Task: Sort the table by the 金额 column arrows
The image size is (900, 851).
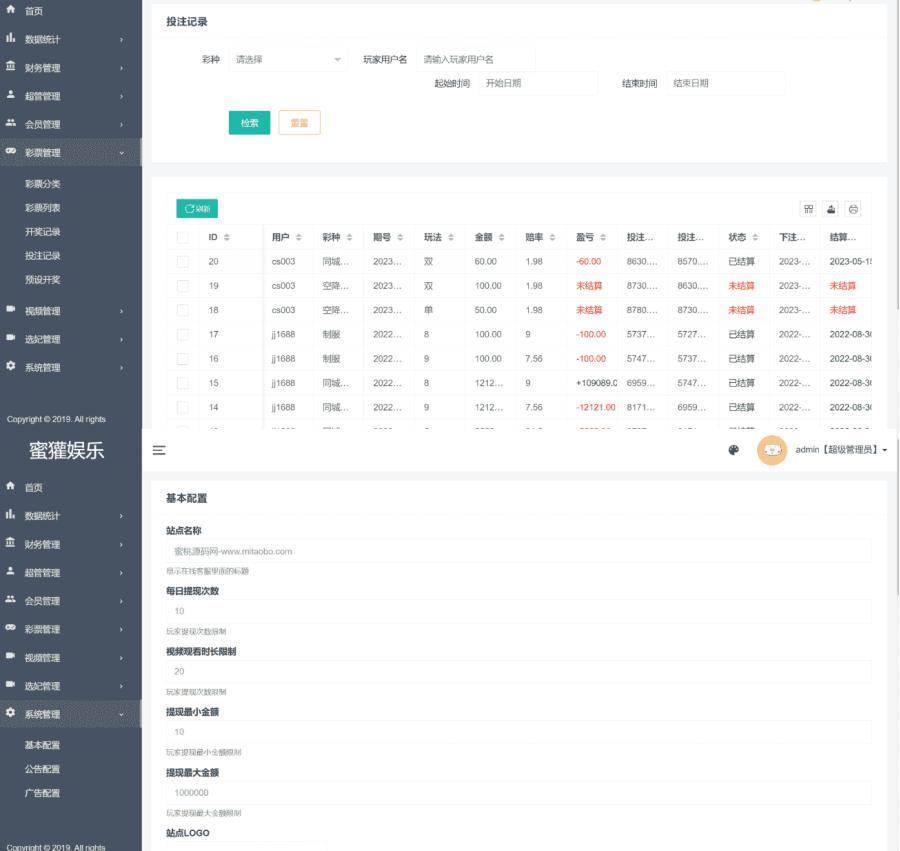Action: tap(502, 238)
